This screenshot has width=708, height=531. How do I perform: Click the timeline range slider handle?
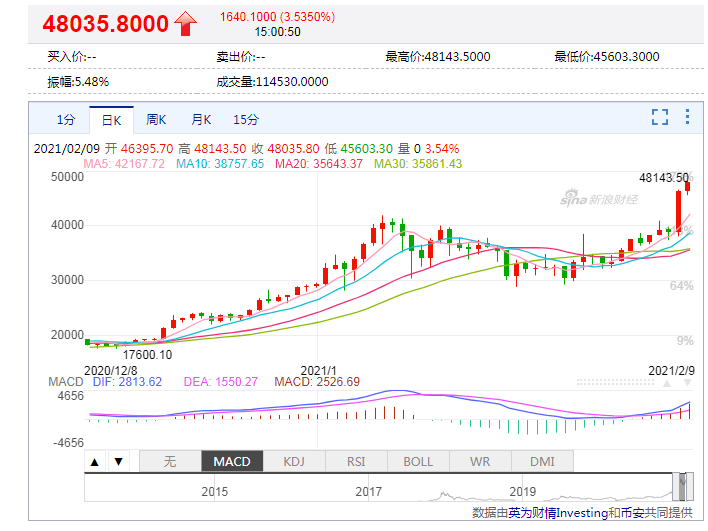(x=681, y=486)
